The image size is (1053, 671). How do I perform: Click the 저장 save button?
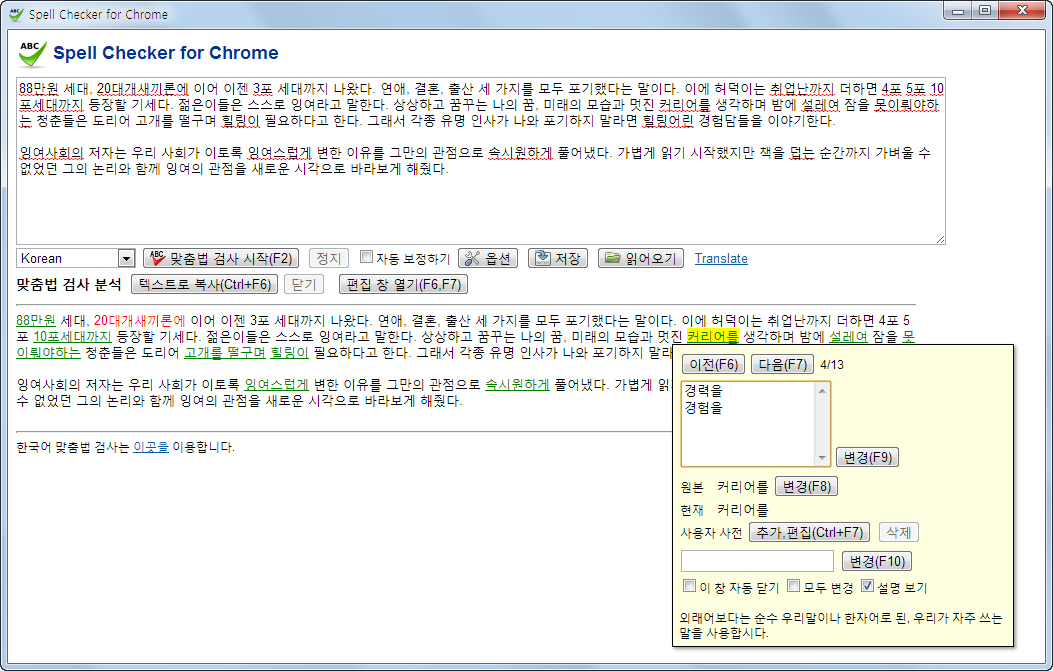[558, 259]
